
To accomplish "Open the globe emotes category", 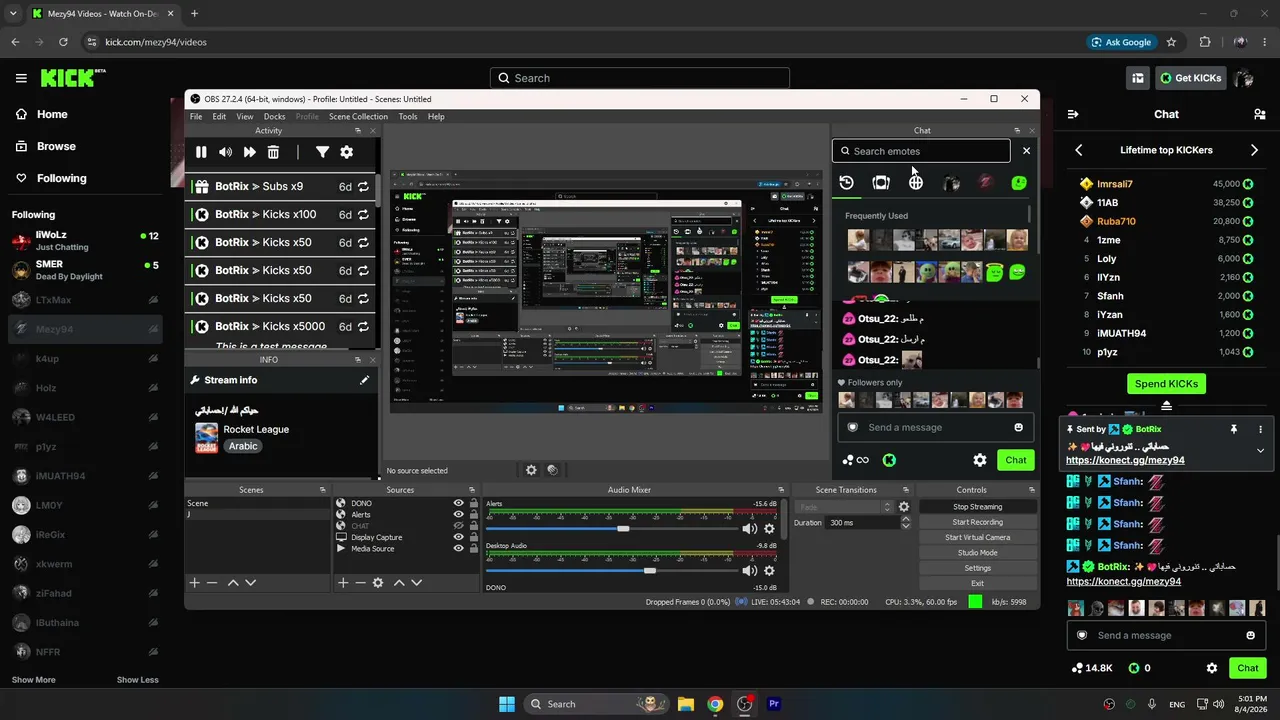I will pos(916,182).
